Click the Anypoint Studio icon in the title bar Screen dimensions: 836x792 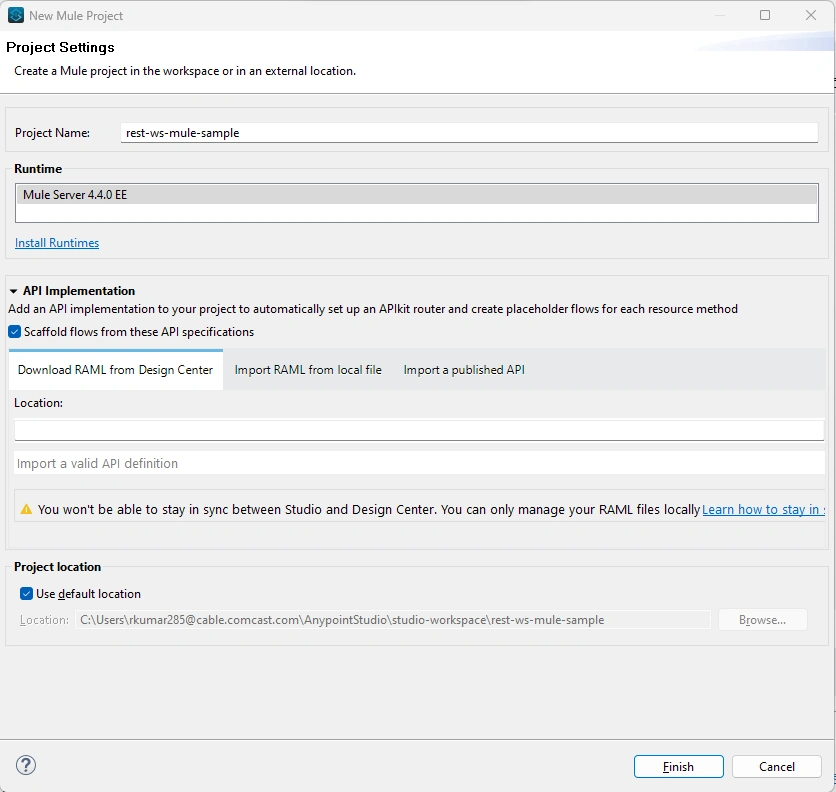(15, 15)
